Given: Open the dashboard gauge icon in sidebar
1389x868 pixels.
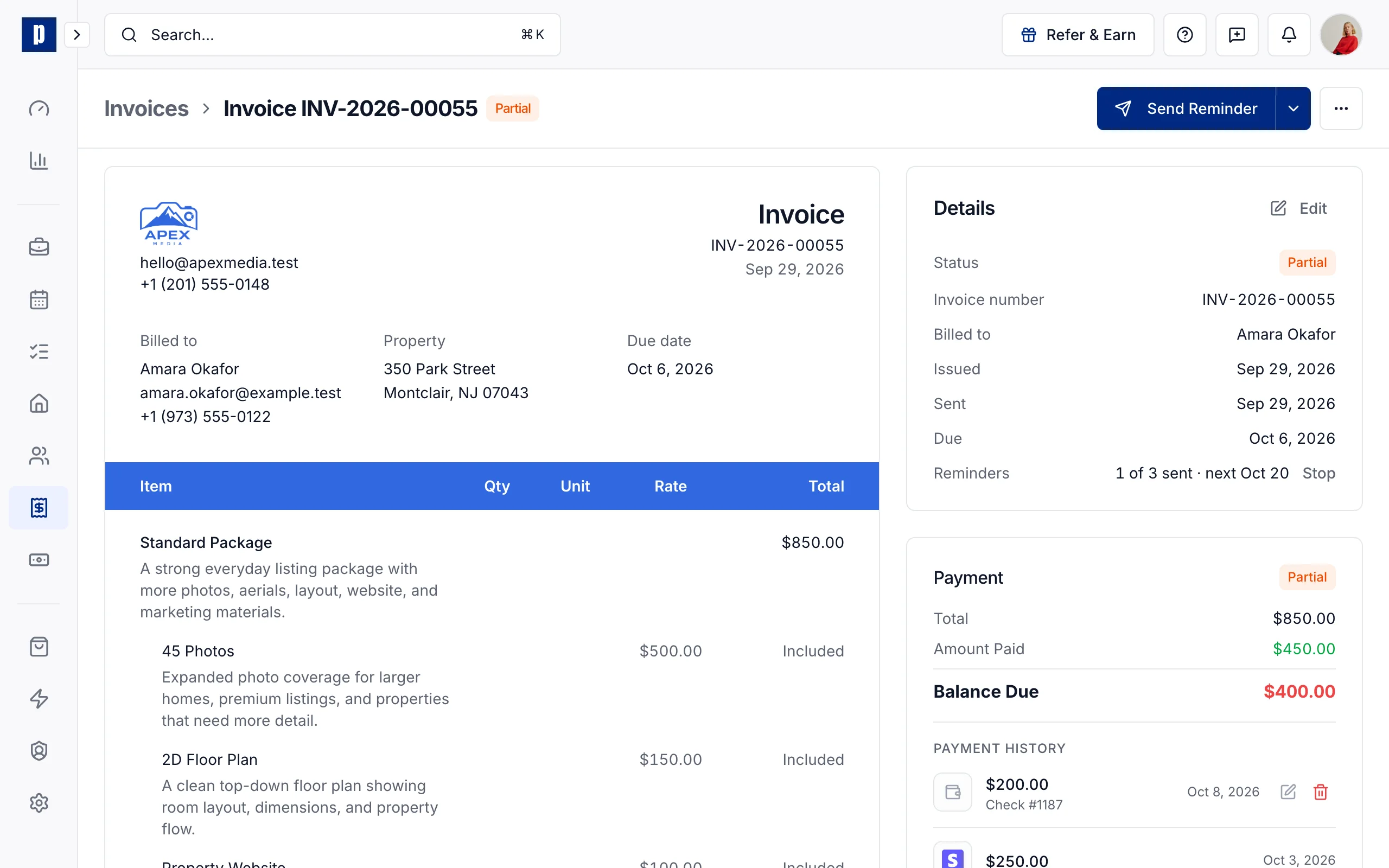Looking at the screenshot, I should click(39, 108).
